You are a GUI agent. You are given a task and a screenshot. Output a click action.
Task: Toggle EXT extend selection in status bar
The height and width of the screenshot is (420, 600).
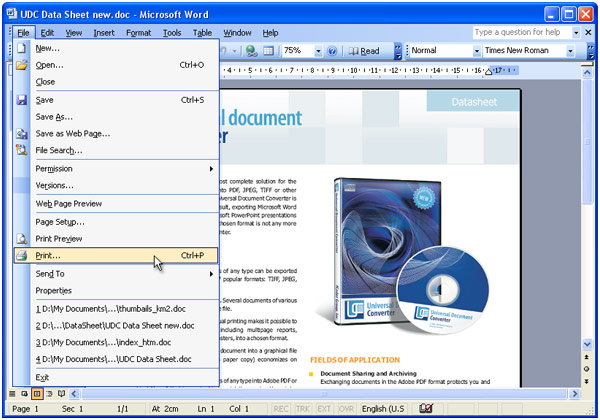(x=324, y=409)
